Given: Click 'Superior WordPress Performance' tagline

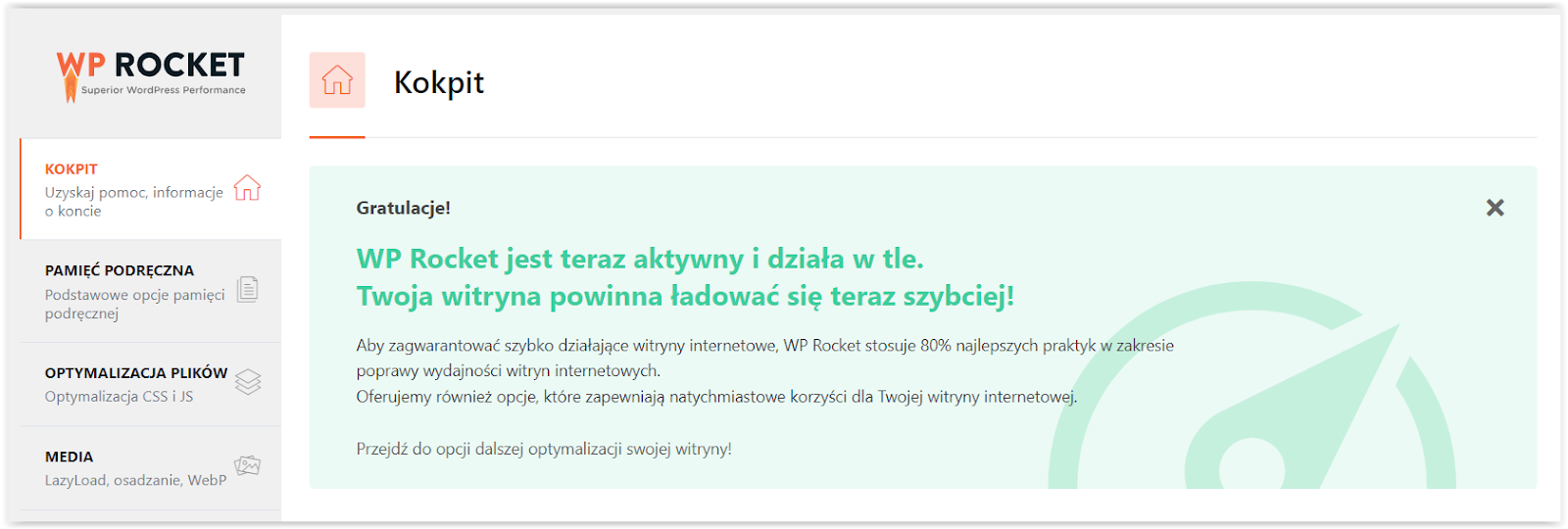Looking at the screenshot, I should 164,90.
